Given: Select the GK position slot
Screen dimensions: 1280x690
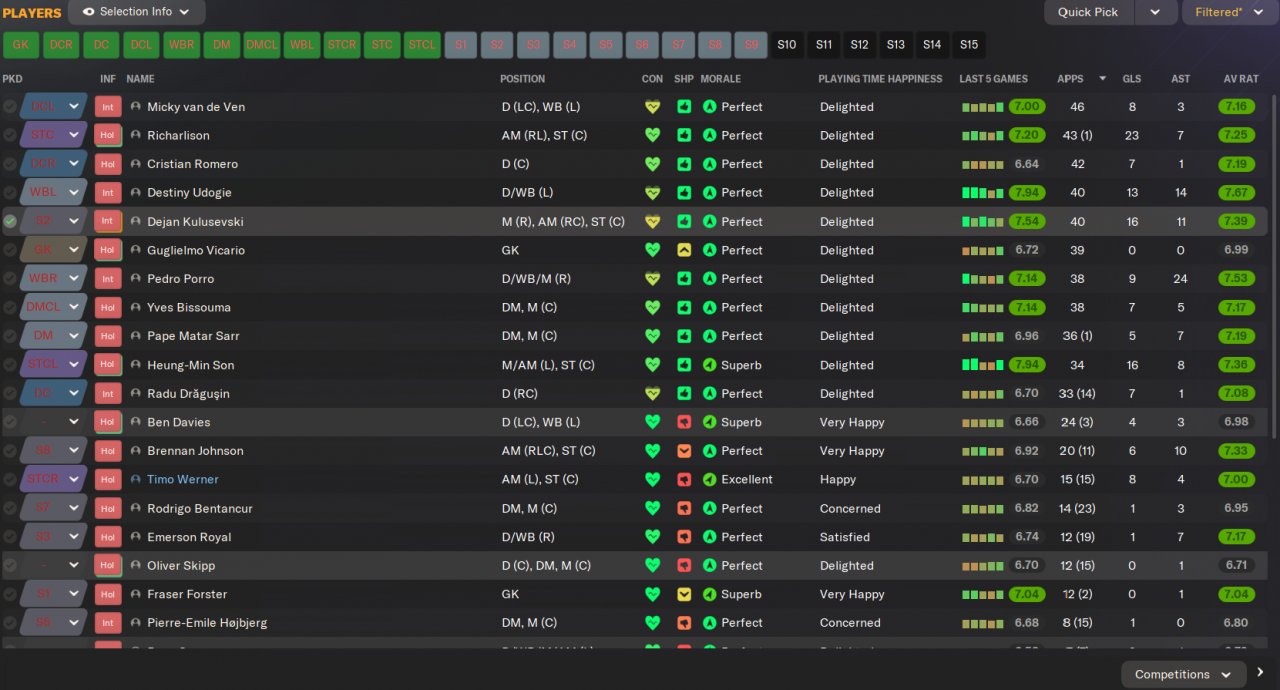Looking at the screenshot, I should (21, 45).
